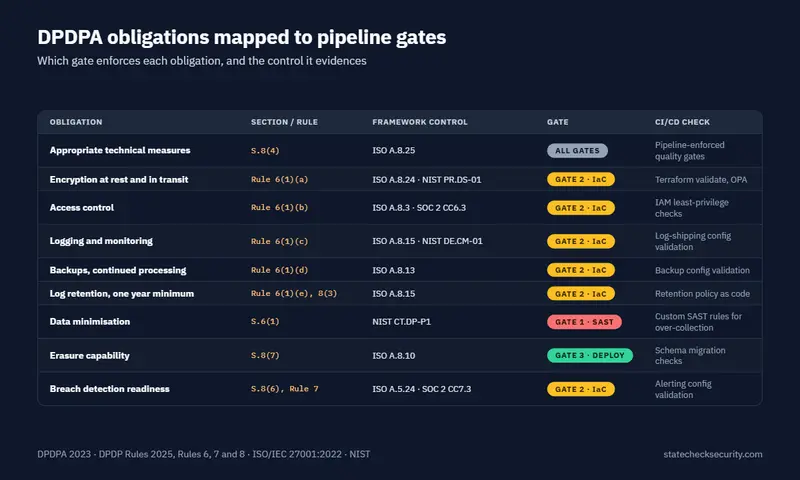
Task: Select the 'Data minimisation' obligation
Action: pos(90,321)
